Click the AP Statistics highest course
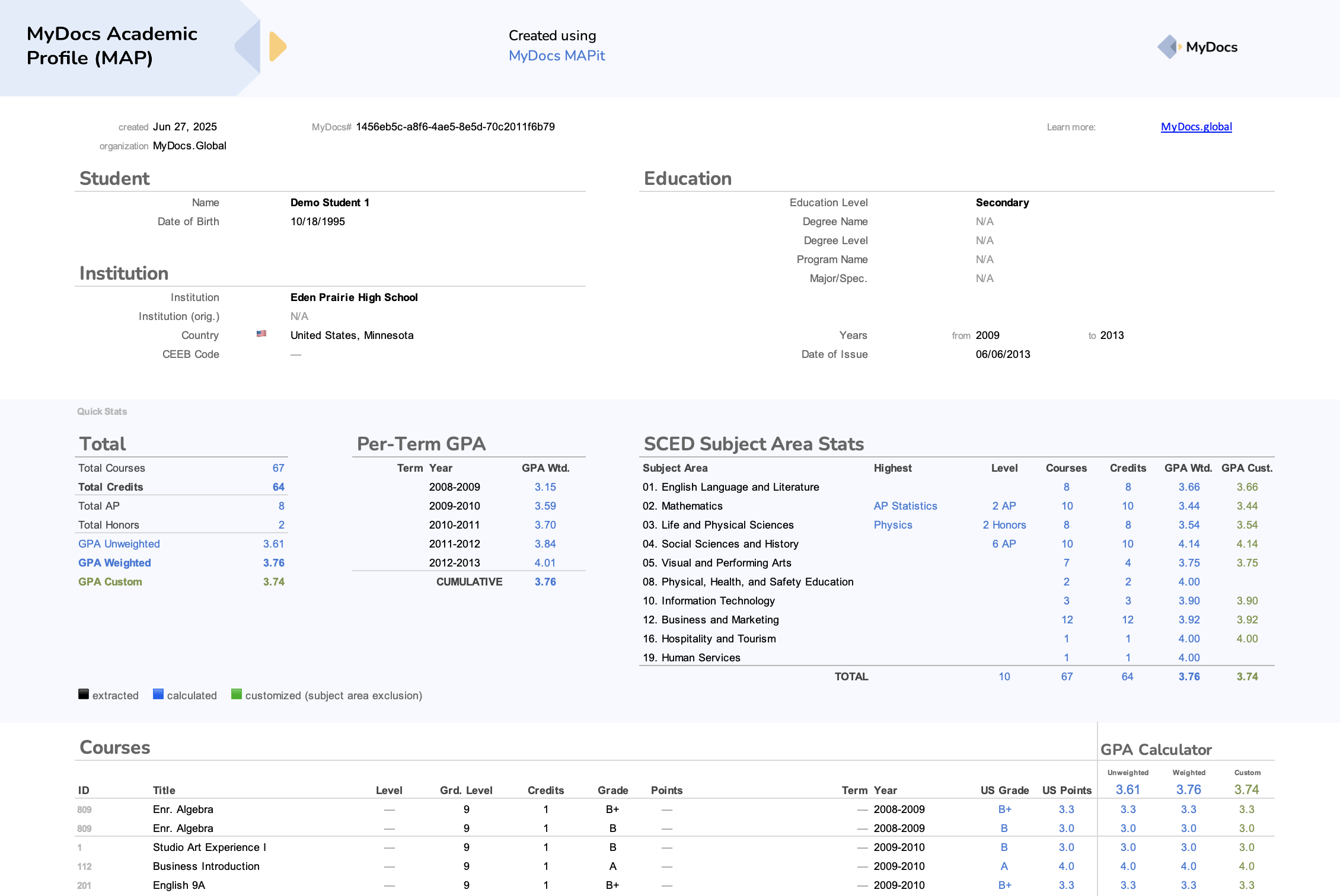This screenshot has width=1340, height=896. (905, 506)
